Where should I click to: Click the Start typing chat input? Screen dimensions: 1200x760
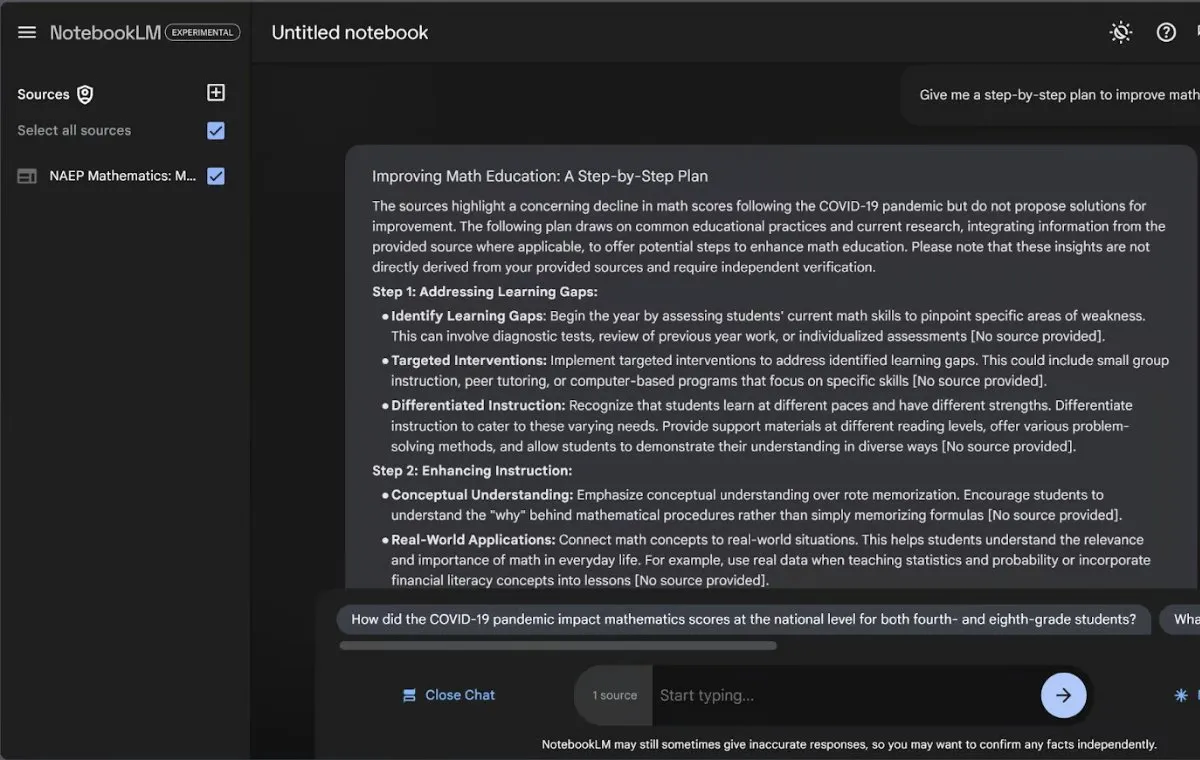click(845, 695)
